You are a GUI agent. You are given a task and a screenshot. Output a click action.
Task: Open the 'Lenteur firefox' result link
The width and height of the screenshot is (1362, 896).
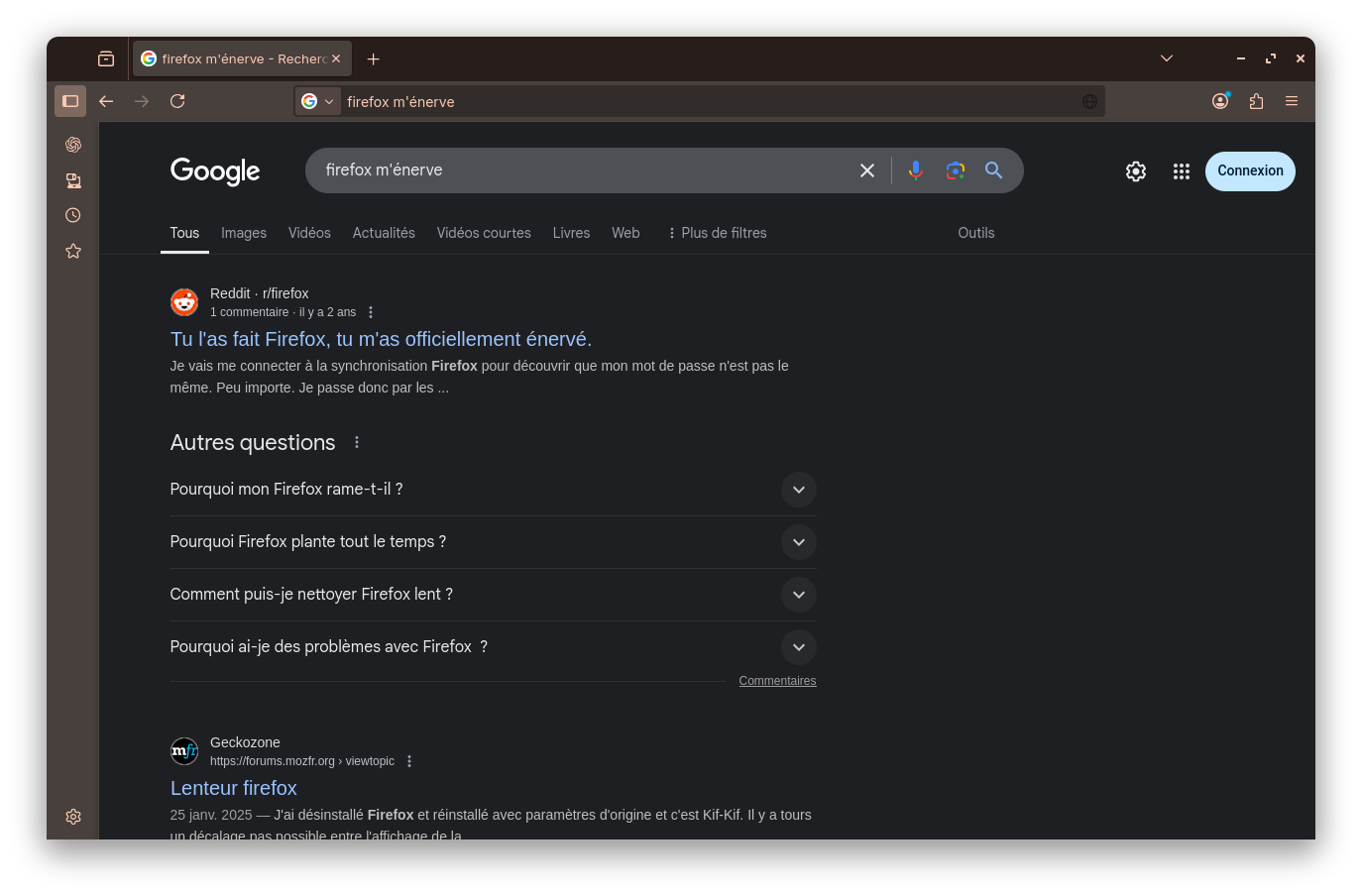234,788
